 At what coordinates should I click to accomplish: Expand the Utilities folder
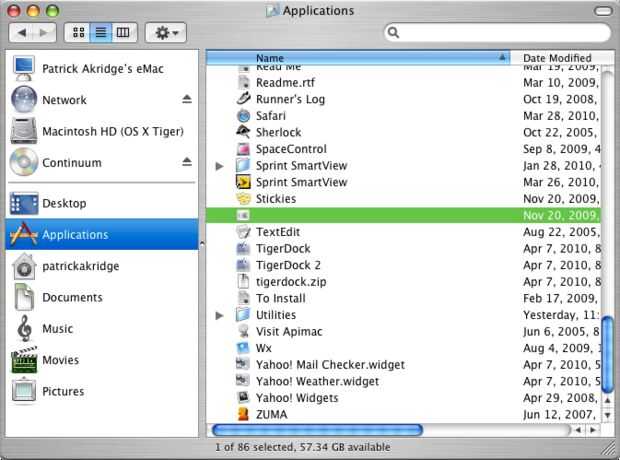pos(219,315)
